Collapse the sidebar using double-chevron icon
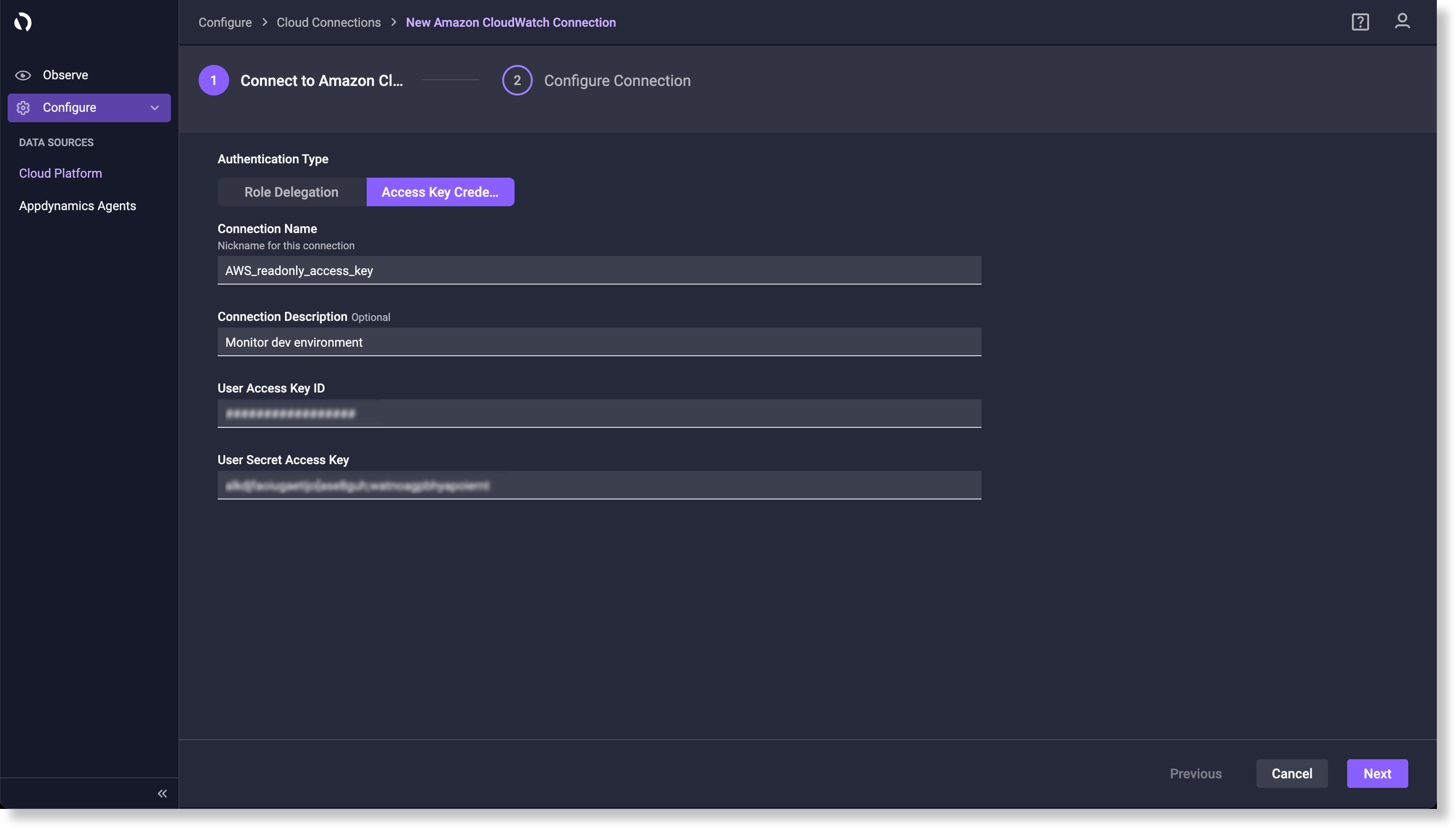1456x828 pixels. [x=162, y=793]
